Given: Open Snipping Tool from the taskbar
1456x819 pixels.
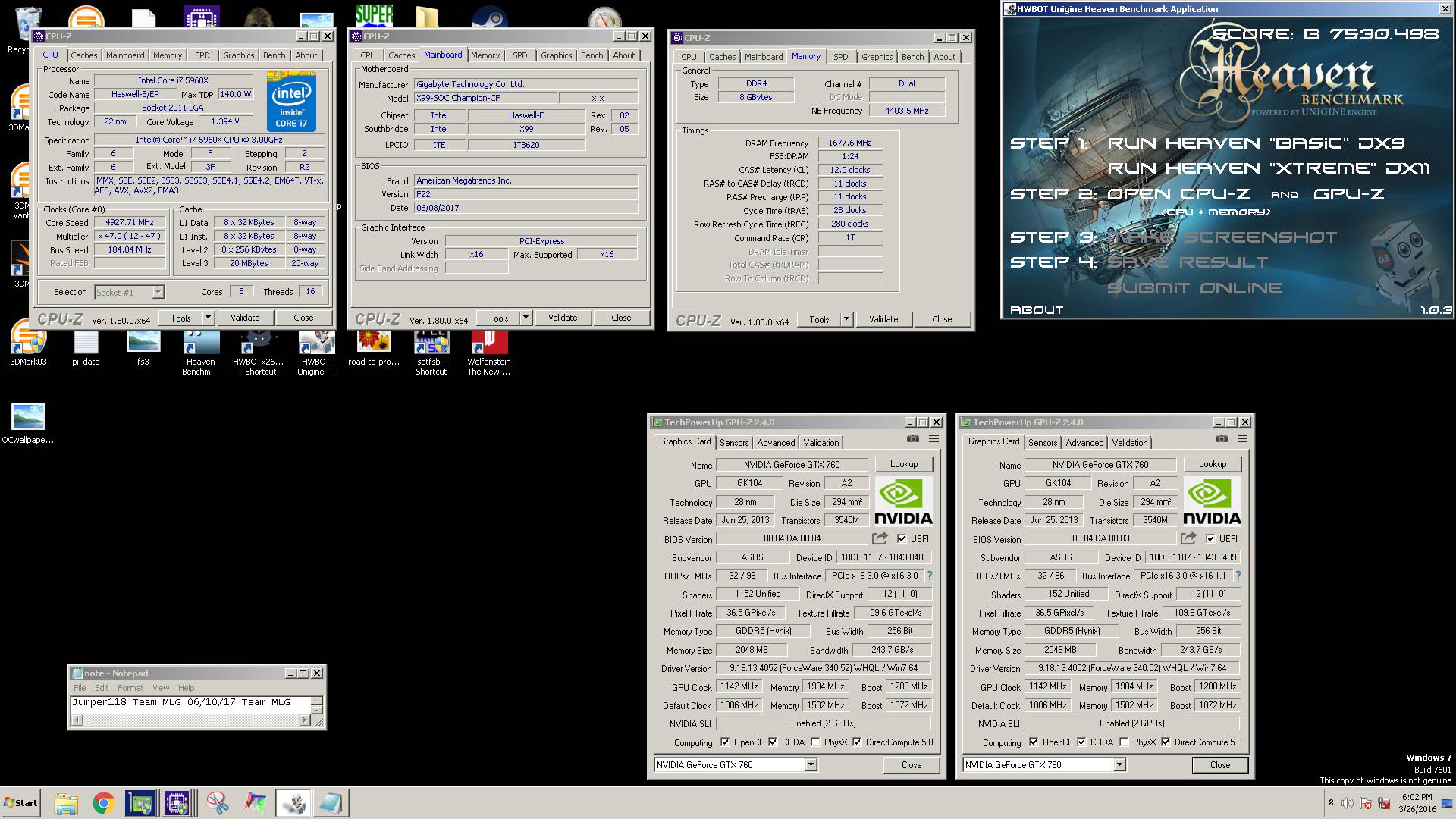Looking at the screenshot, I should pyautogui.click(x=218, y=803).
